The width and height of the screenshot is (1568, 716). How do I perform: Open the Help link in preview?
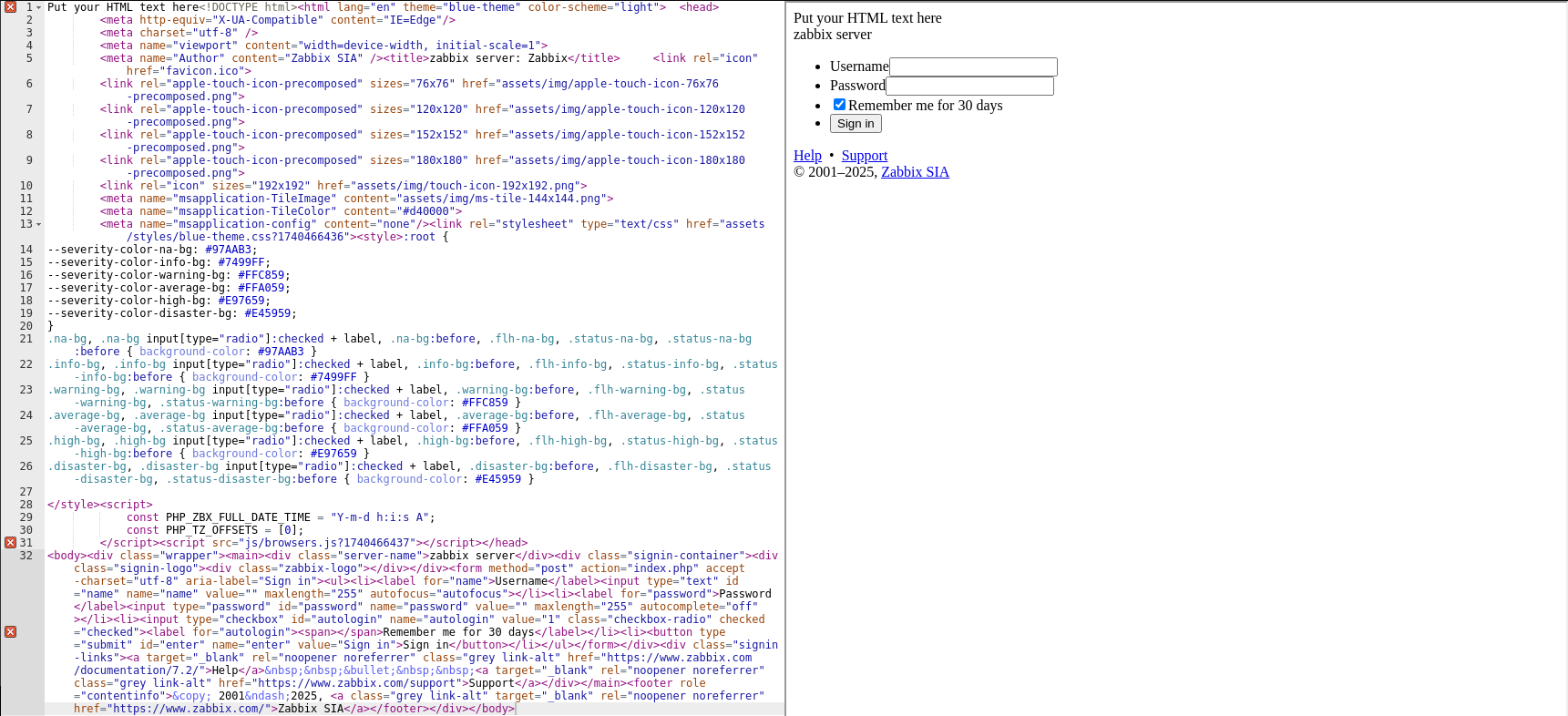coord(807,156)
